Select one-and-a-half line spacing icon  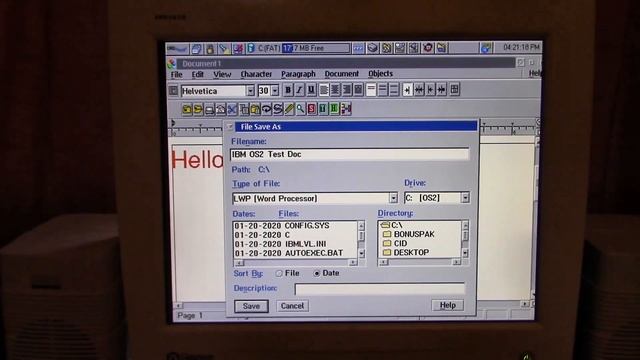point(383,89)
